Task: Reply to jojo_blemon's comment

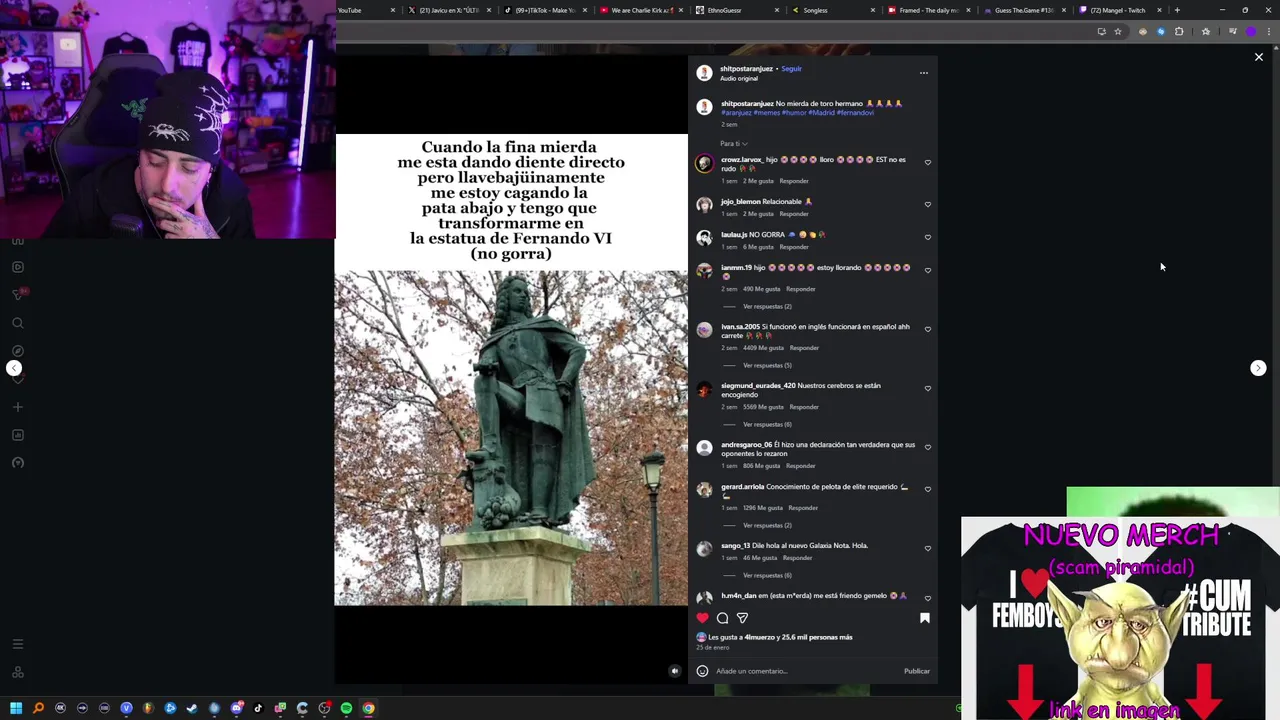Action: 794,214
